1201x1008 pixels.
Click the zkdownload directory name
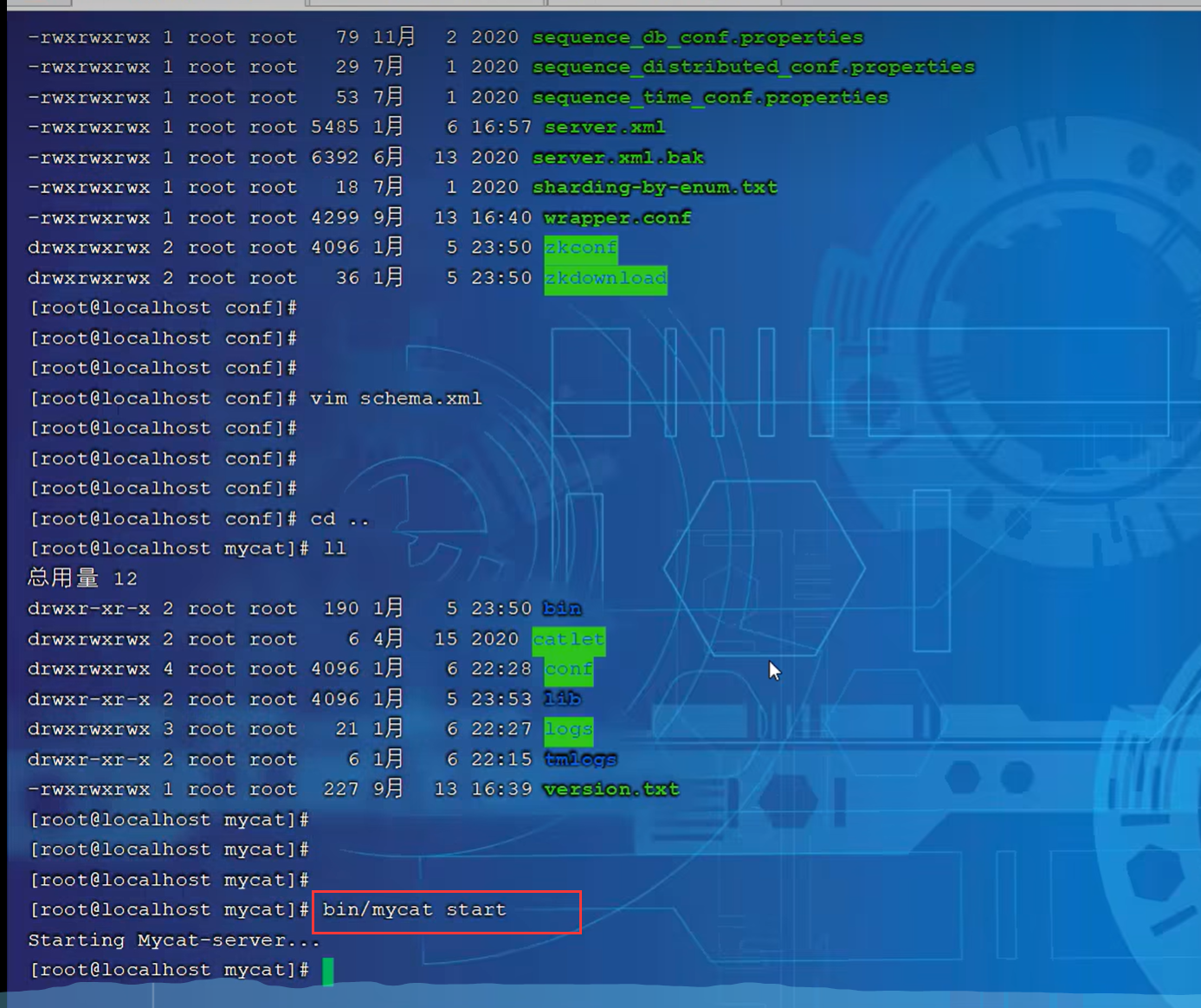(606, 278)
